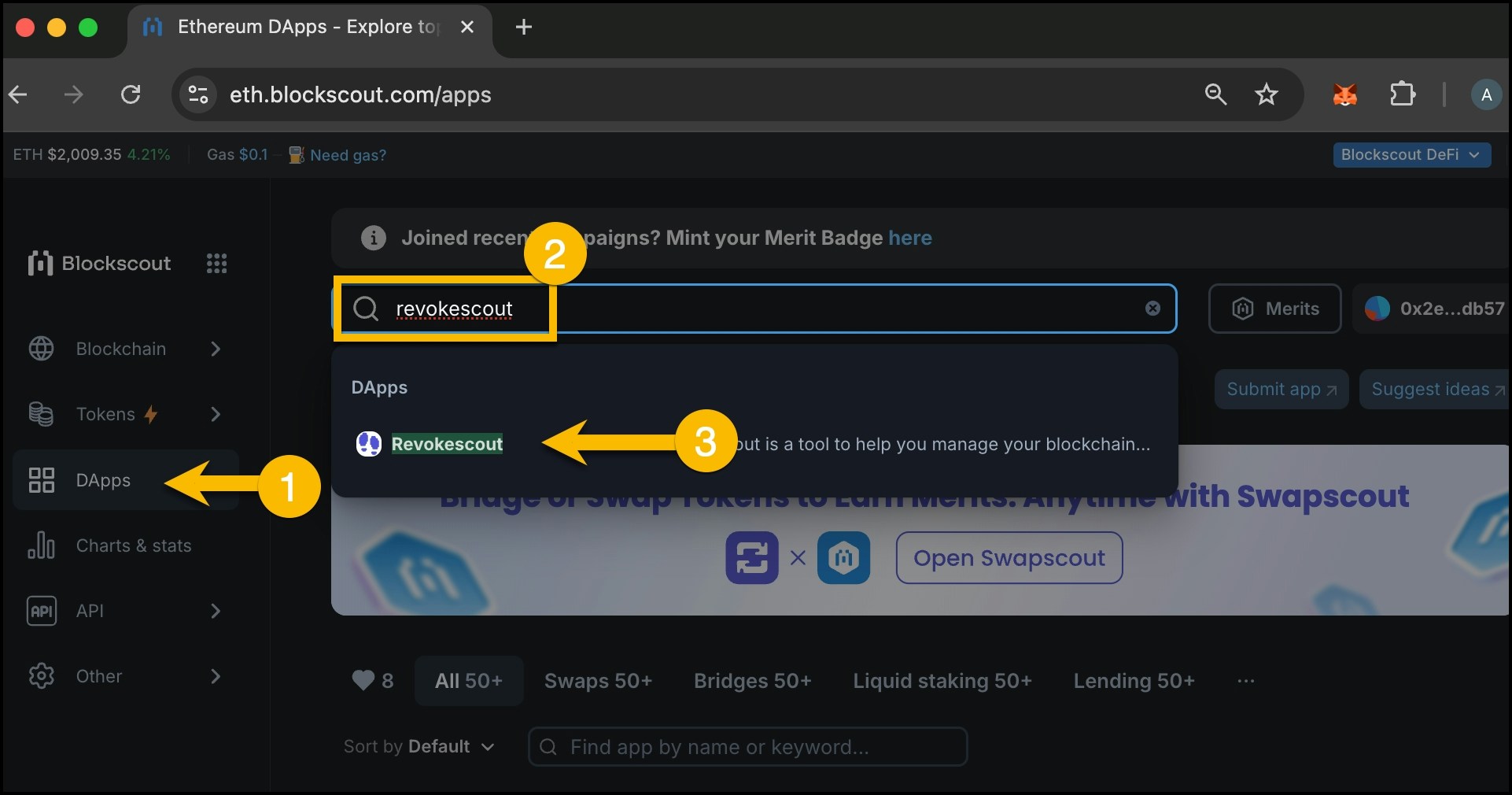Open the 0x2e...db57 wallet button
The image size is (1512, 795).
pos(1432,309)
